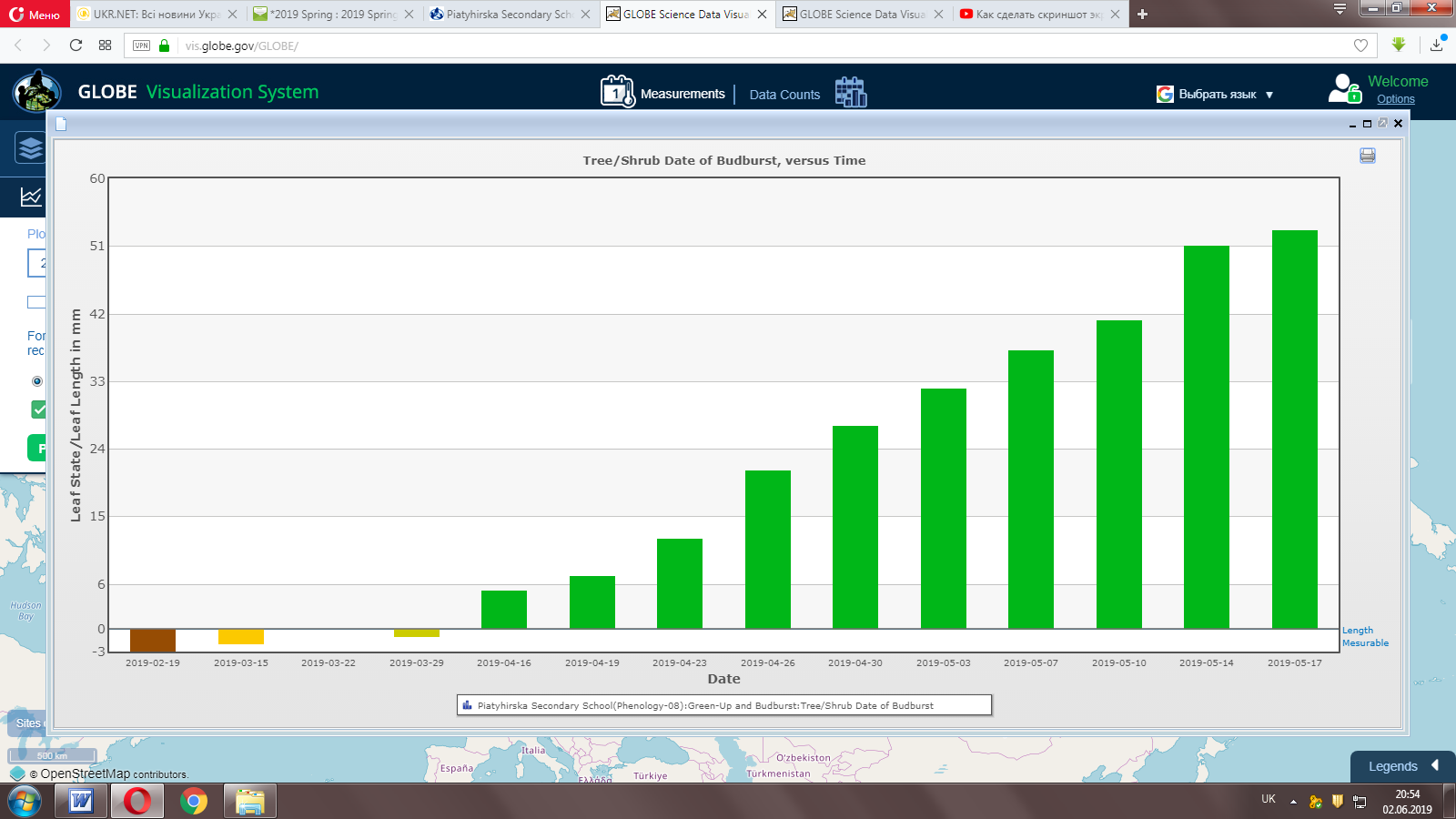Click the line chart plot icon
This screenshot has height=819, width=1456.
(x=30, y=197)
